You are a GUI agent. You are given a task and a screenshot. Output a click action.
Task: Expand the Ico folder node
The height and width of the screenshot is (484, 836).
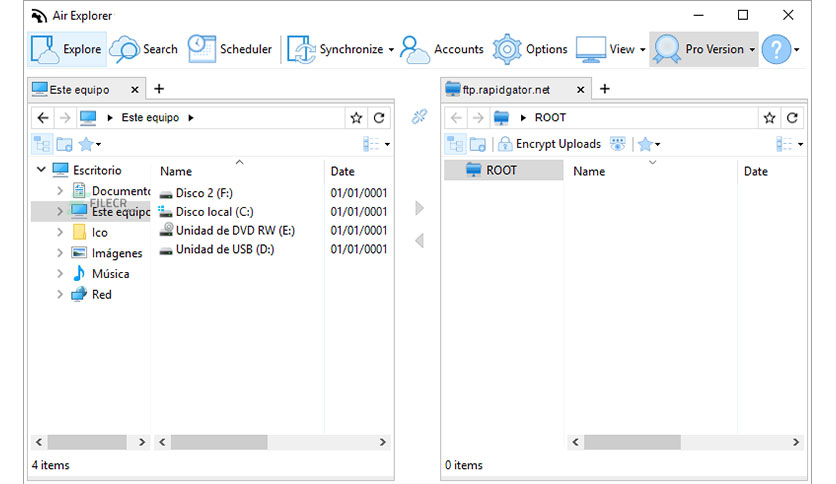tap(60, 232)
